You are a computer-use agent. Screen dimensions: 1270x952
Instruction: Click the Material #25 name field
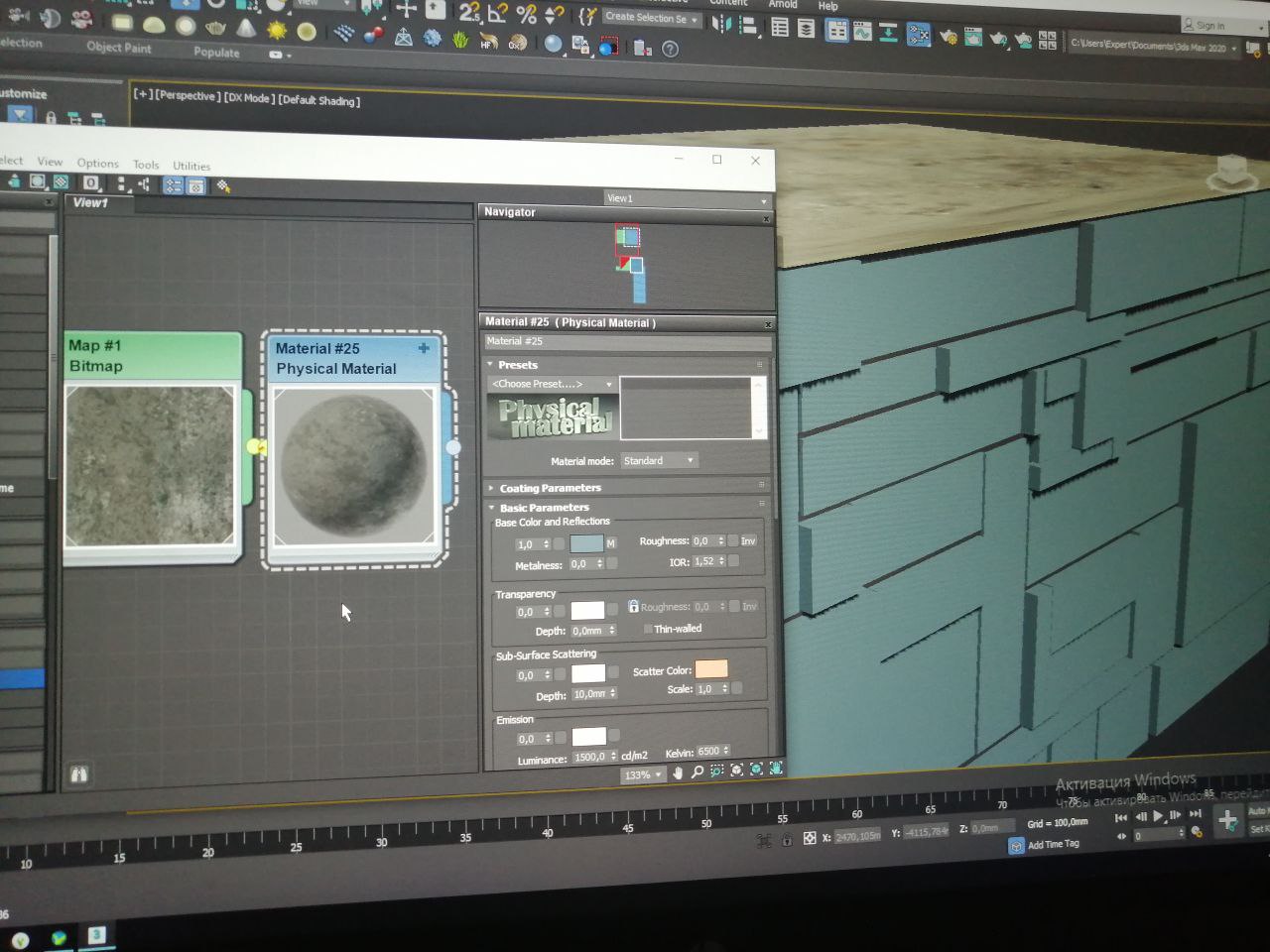627,342
